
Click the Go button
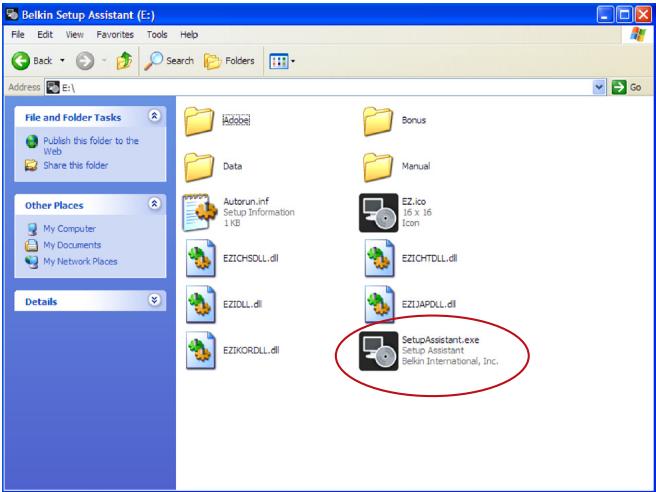pos(626,87)
